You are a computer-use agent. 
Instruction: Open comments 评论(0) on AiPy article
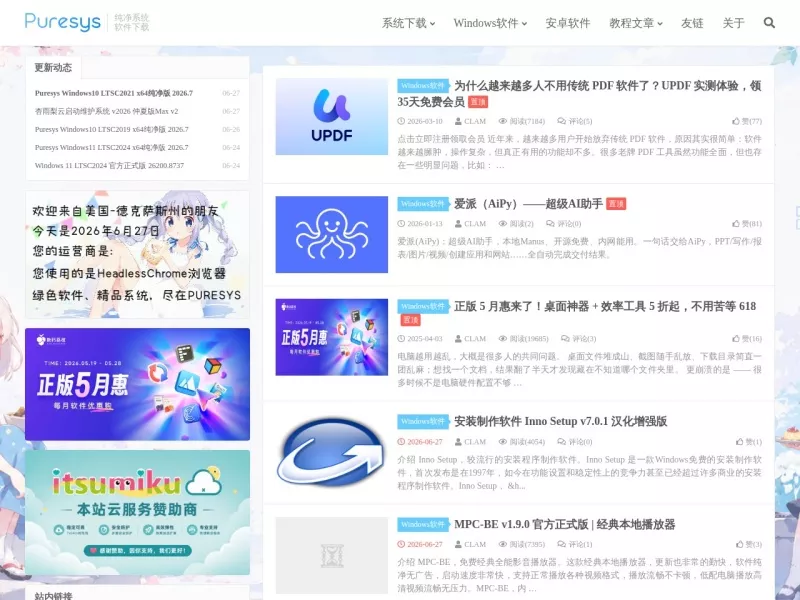click(x=563, y=224)
